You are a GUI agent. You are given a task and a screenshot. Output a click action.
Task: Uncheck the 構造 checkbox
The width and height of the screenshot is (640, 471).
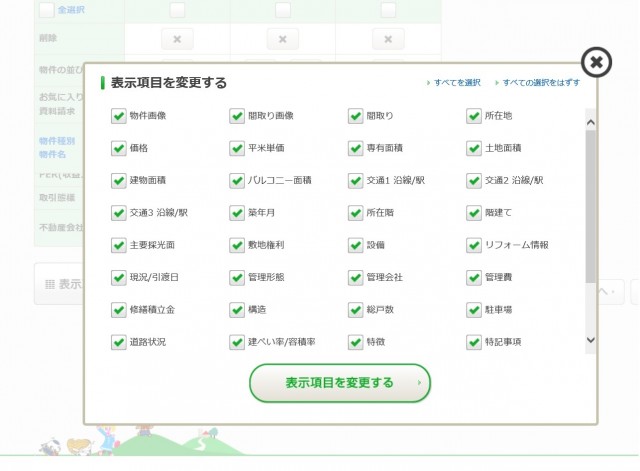click(237, 310)
